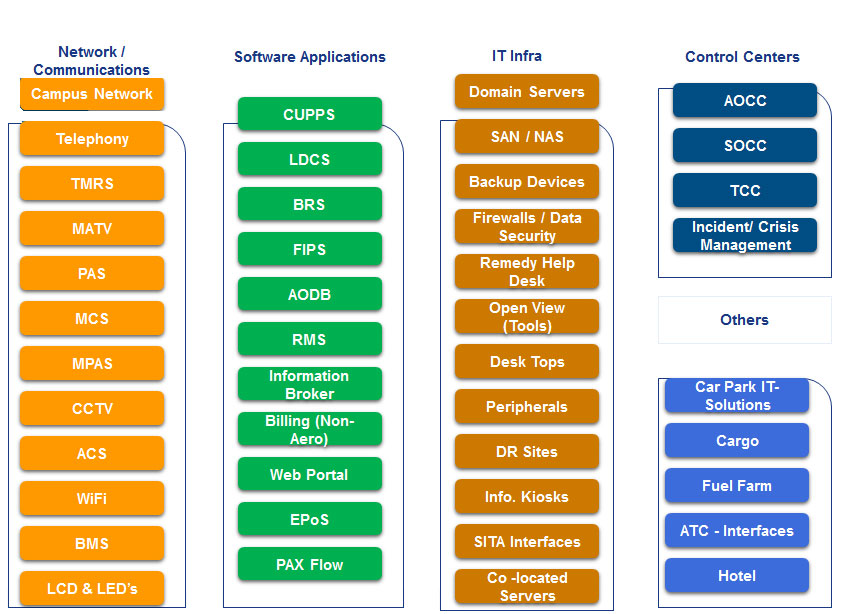Select the MATV box
Screen dimensions: 850x614
coord(92,229)
